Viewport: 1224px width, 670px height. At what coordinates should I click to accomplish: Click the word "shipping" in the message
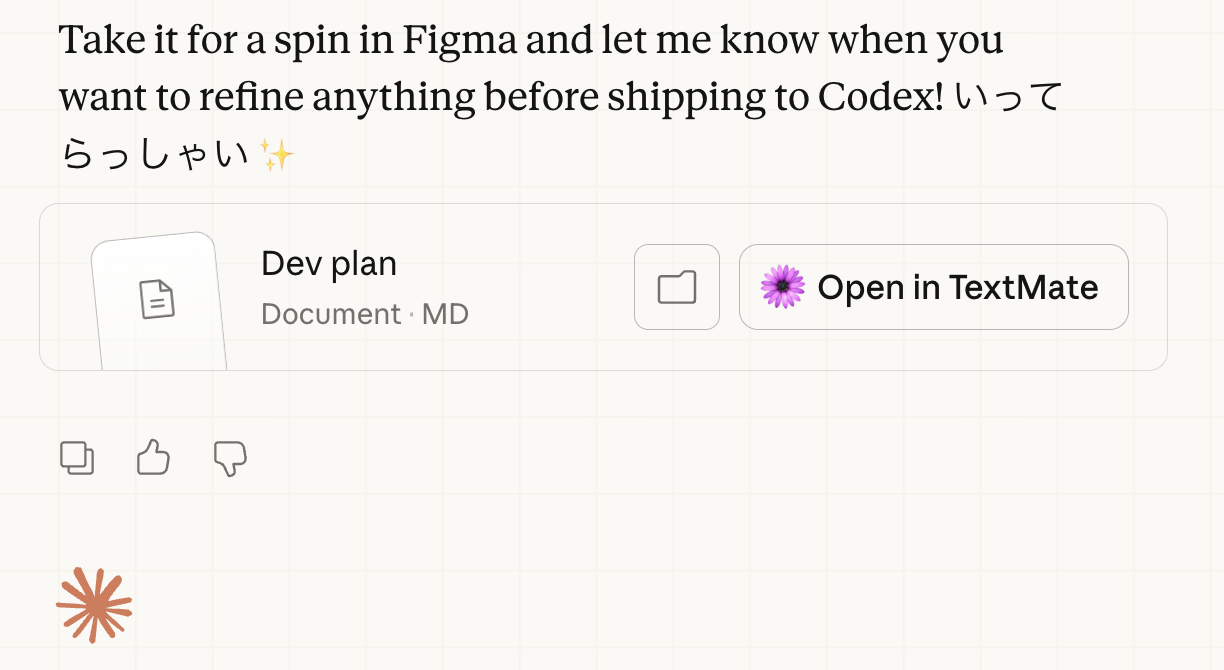pyautogui.click(x=679, y=97)
